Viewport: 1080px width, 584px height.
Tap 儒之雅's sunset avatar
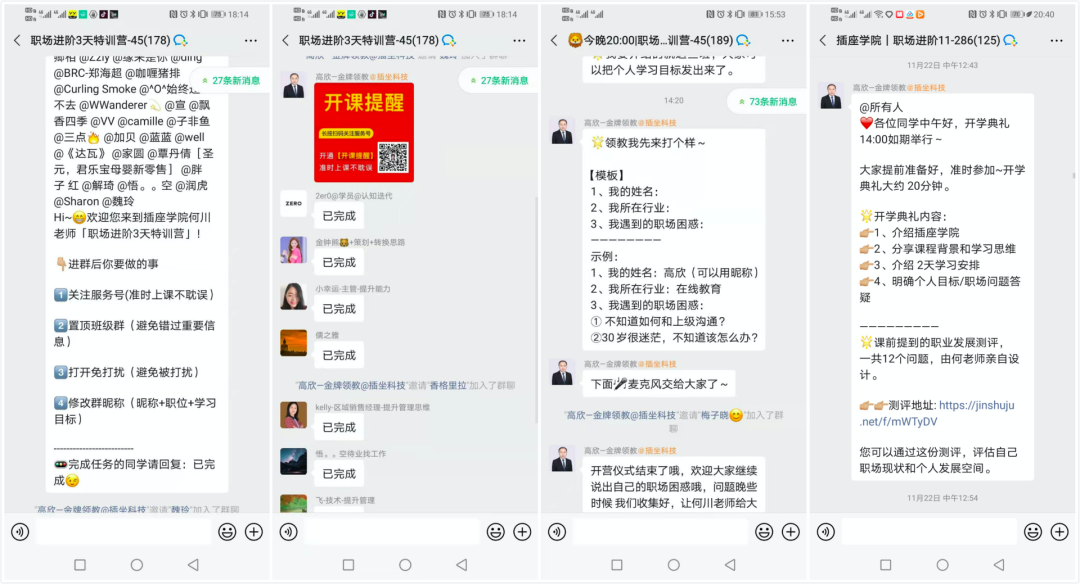pos(293,343)
